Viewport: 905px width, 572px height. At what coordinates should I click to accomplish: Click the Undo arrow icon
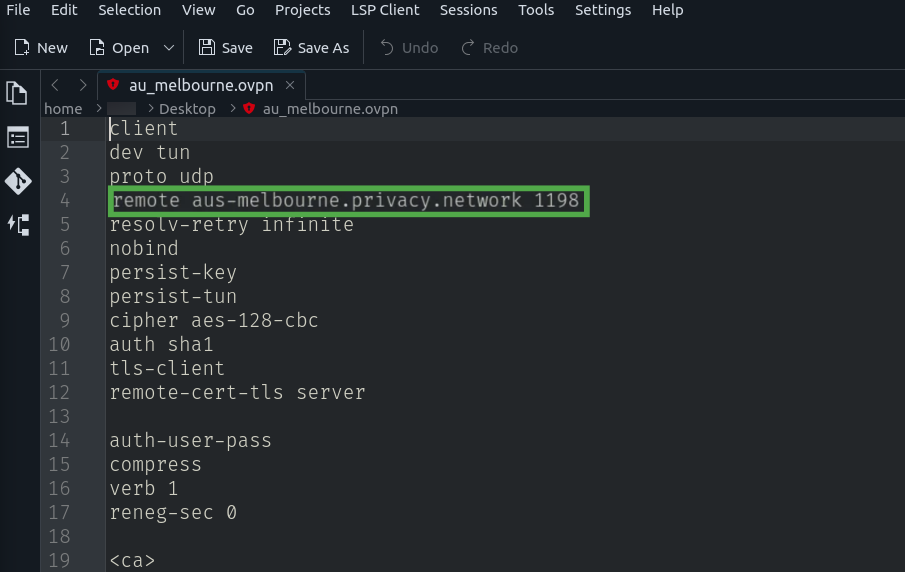pyautogui.click(x=386, y=47)
